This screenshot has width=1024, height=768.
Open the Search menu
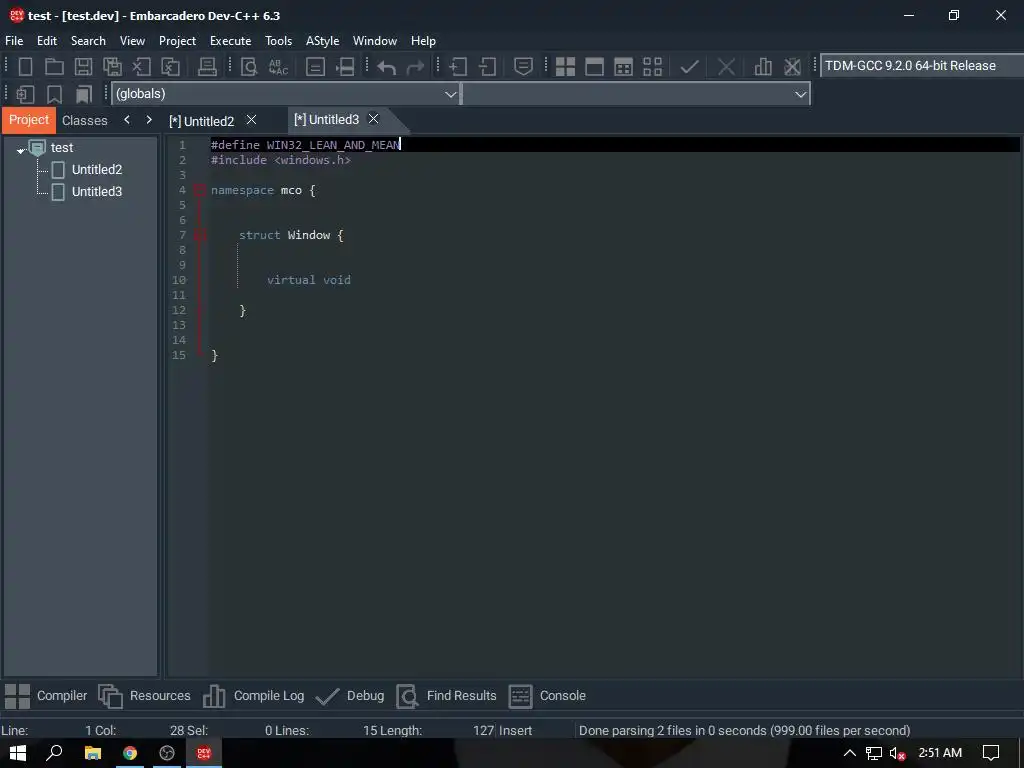[88, 40]
